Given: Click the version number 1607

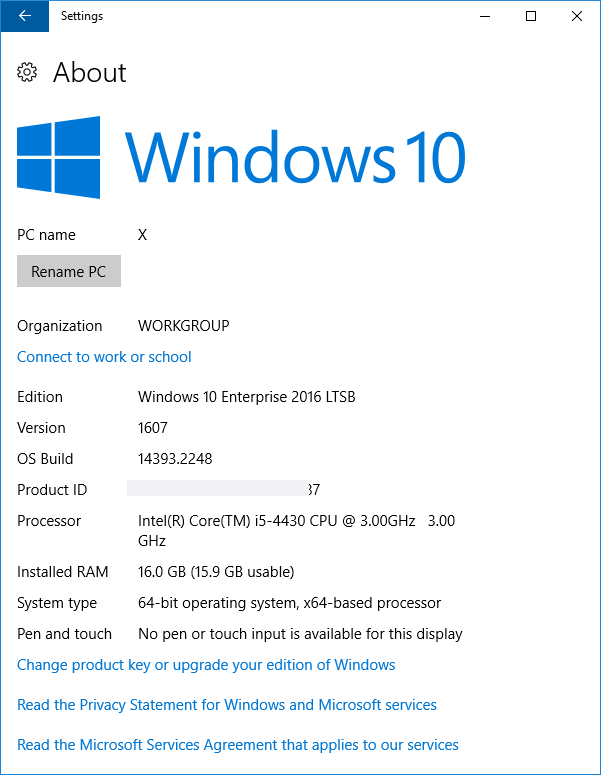Looking at the screenshot, I should [152, 428].
